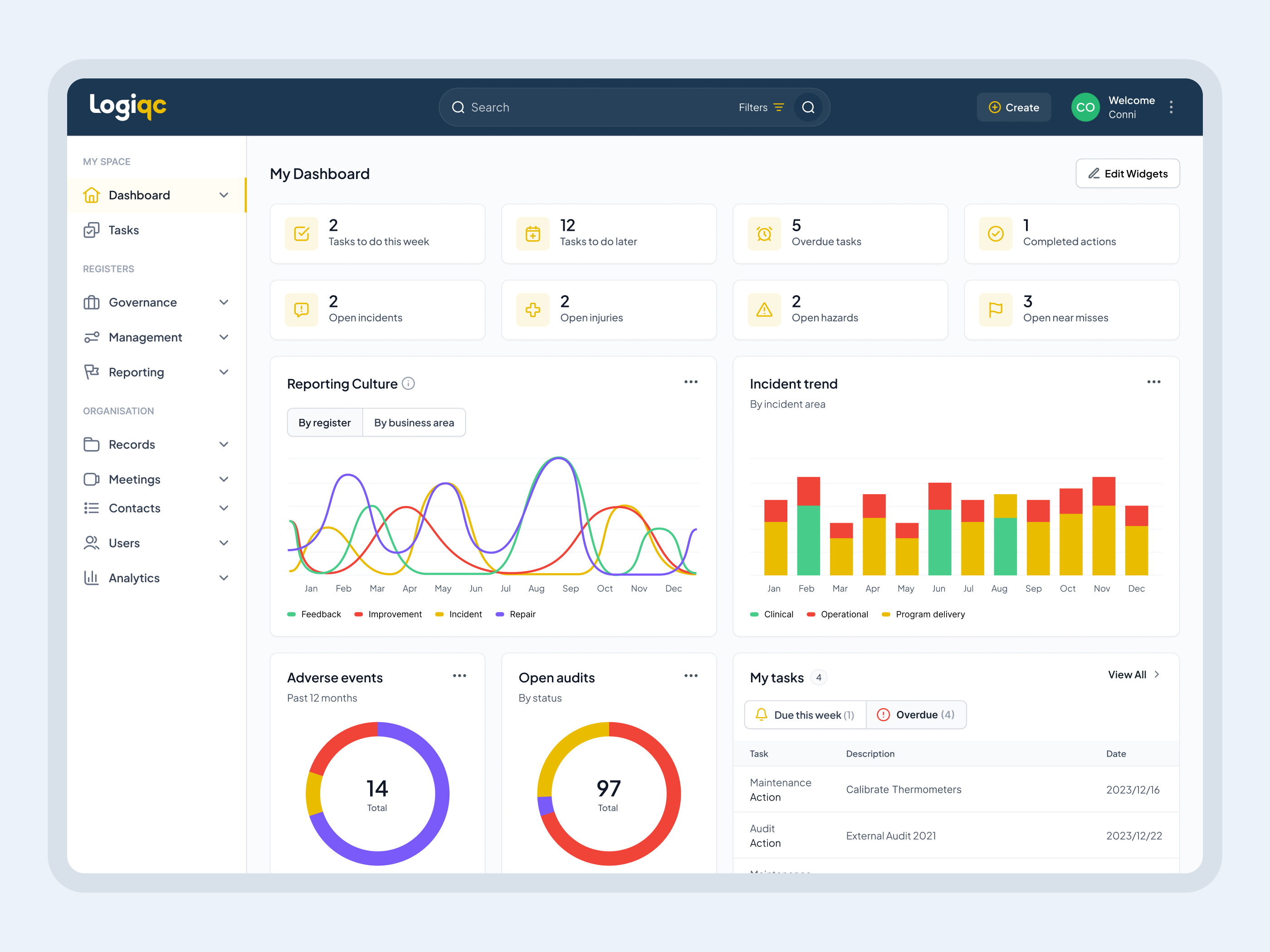1270x952 pixels.
Task: Click the Reporting Culture info icon
Action: pos(408,384)
